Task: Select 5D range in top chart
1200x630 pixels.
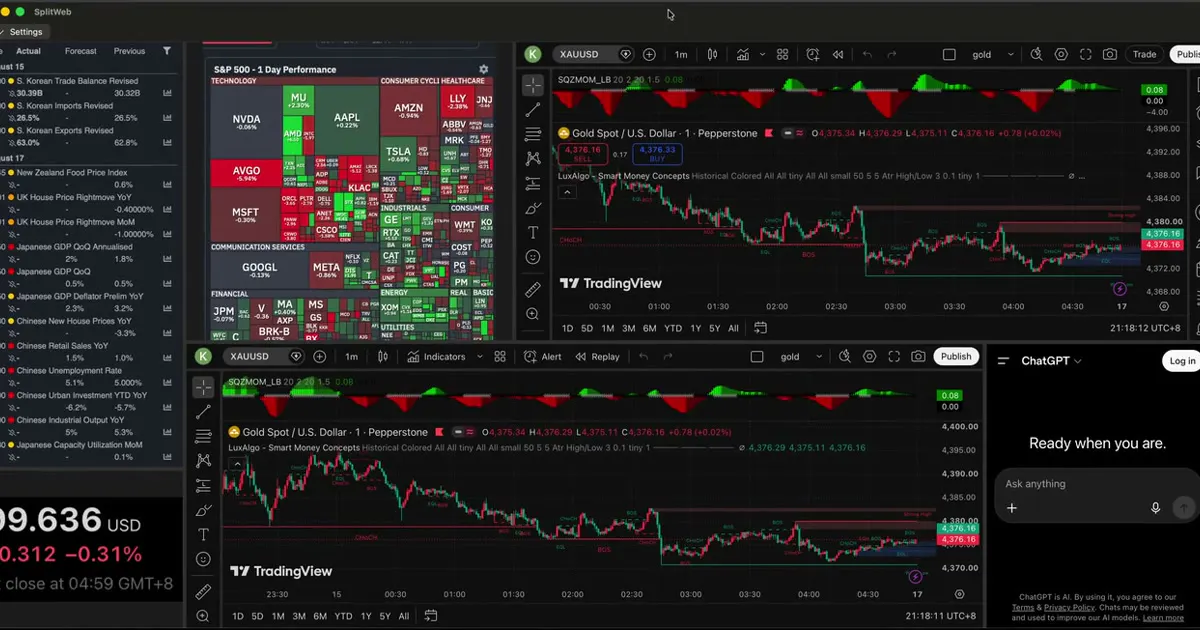Action: pos(587,328)
